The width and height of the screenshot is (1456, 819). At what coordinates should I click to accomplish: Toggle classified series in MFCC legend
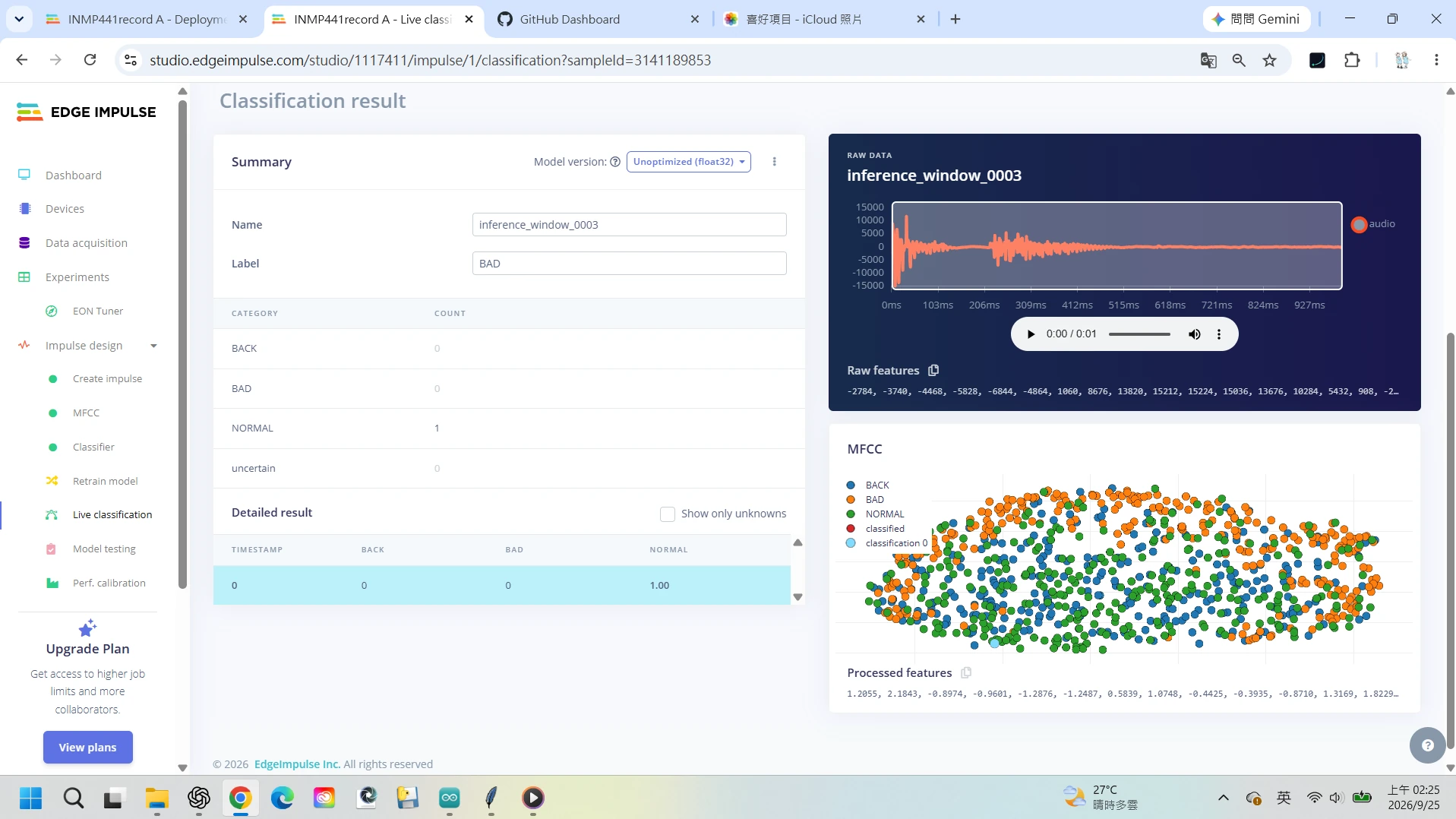876,528
